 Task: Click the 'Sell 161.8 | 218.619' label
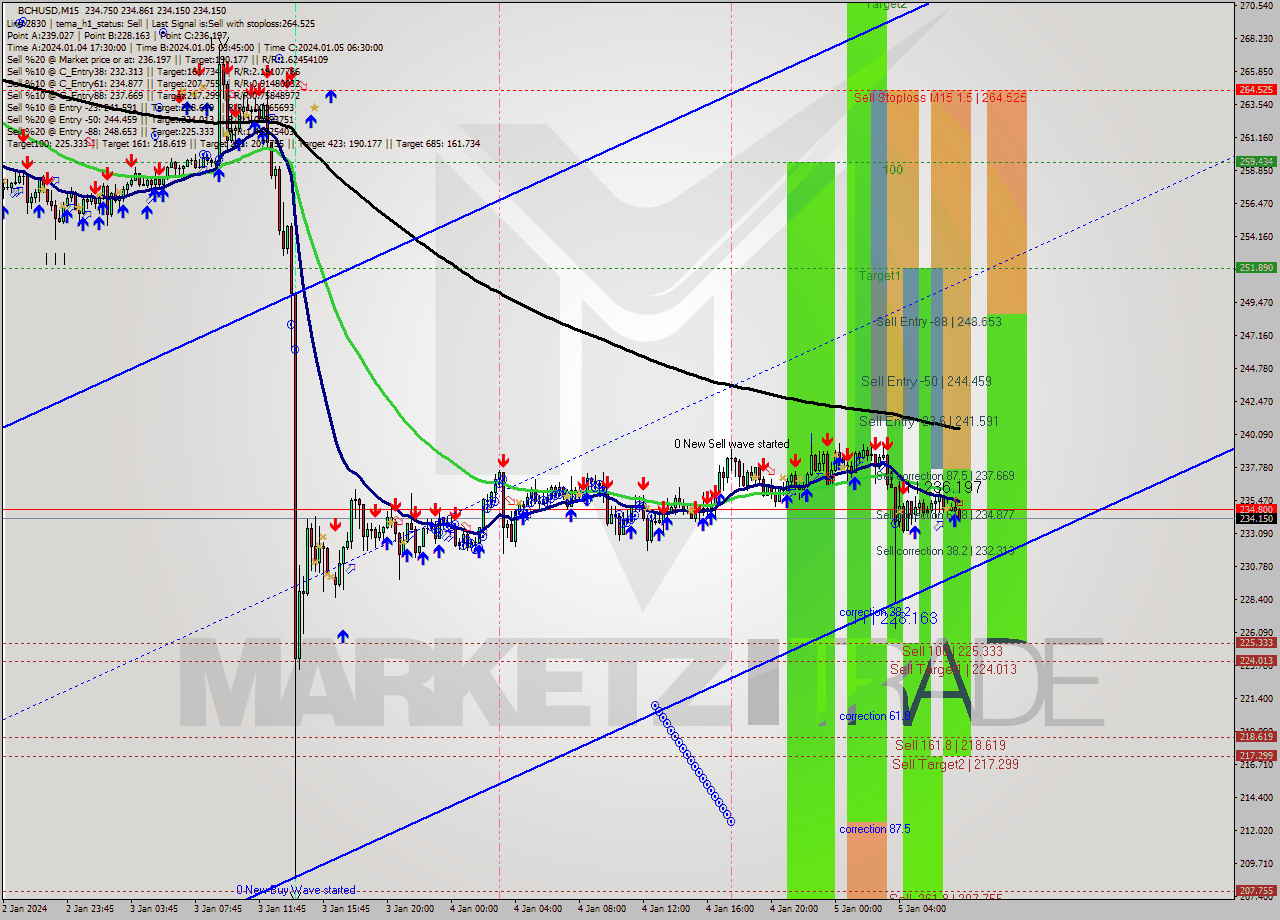[x=950, y=745]
